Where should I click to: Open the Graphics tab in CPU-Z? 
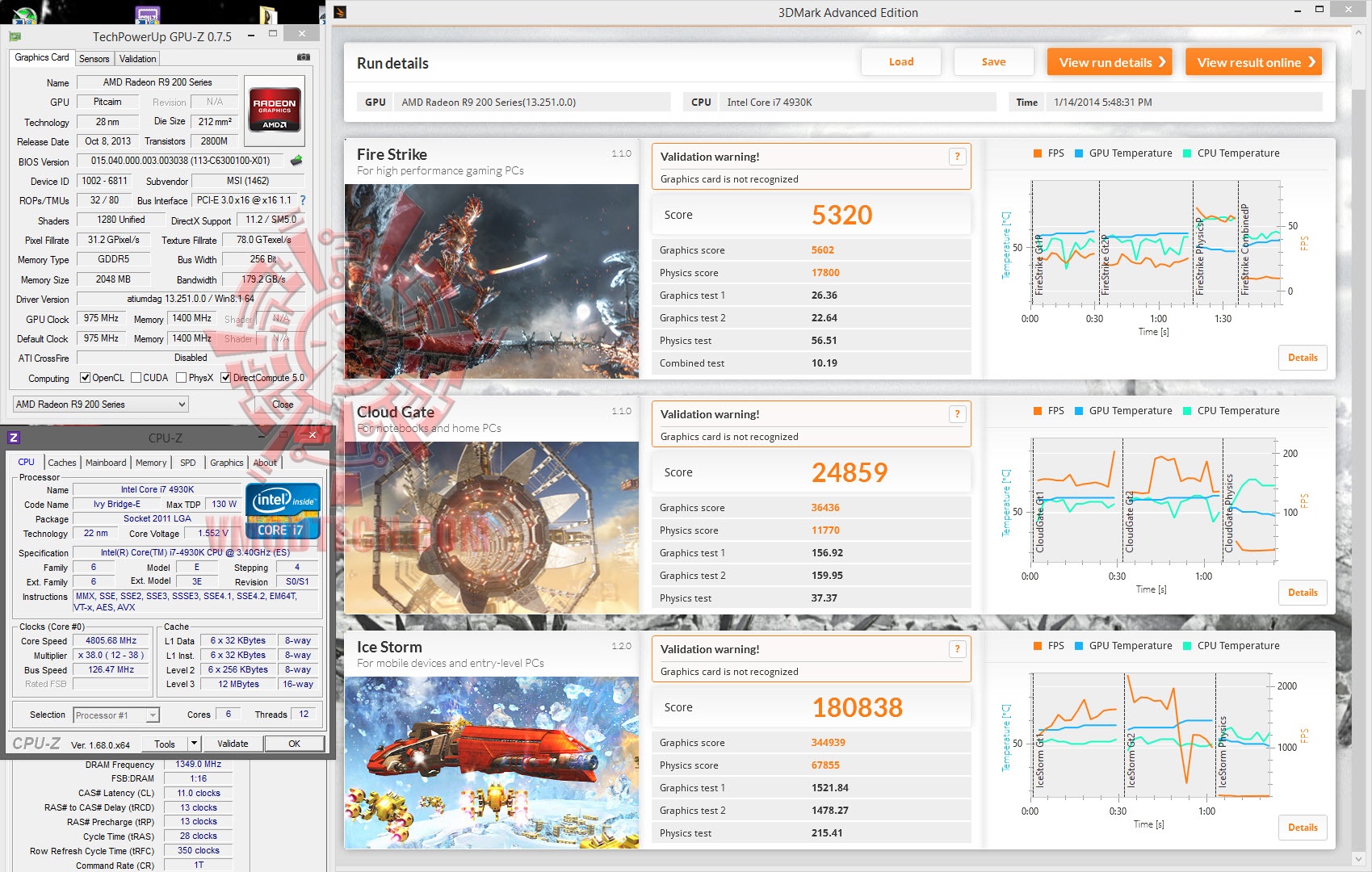point(227,463)
